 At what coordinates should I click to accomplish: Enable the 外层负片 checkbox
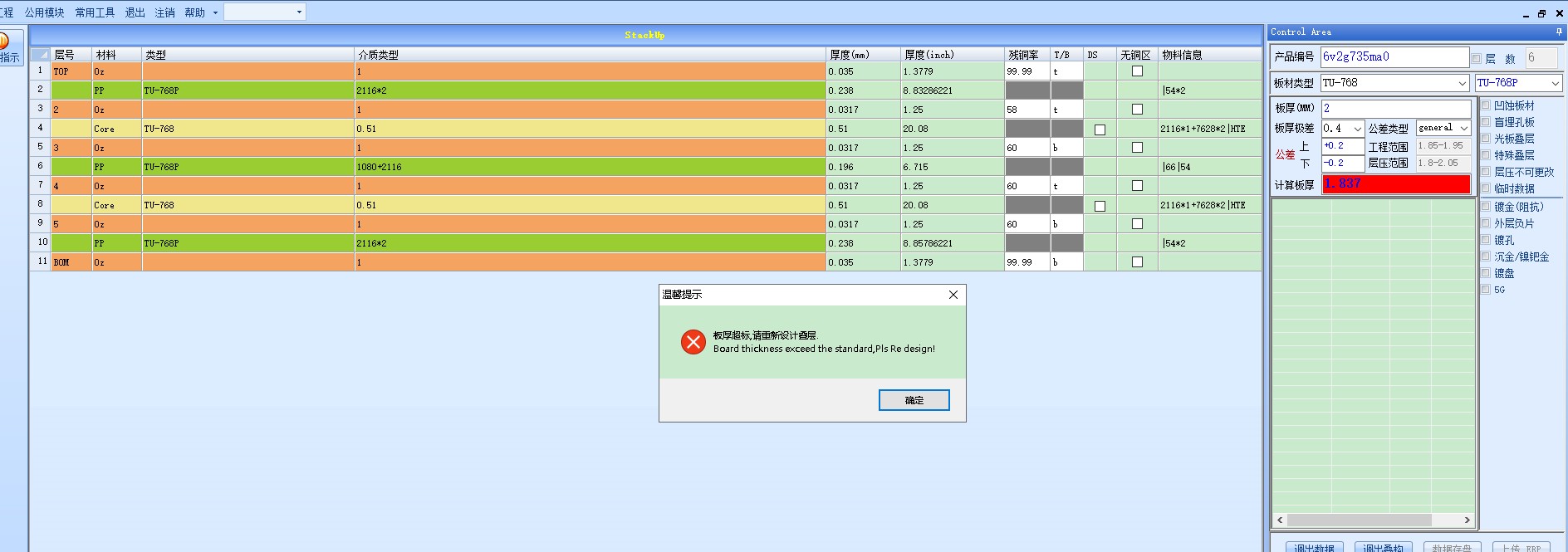1487,223
